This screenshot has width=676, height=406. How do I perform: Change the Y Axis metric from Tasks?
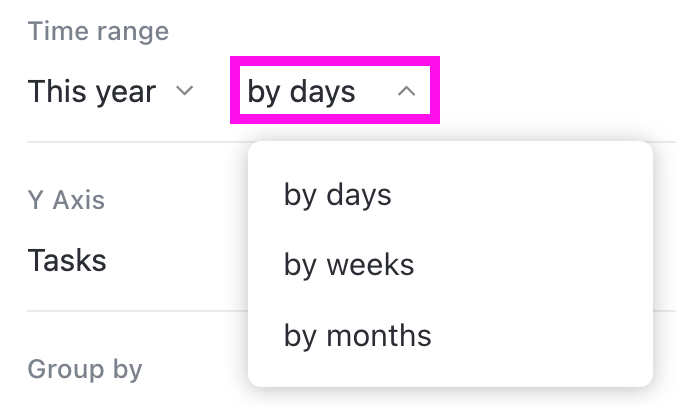pyautogui.click(x=67, y=261)
